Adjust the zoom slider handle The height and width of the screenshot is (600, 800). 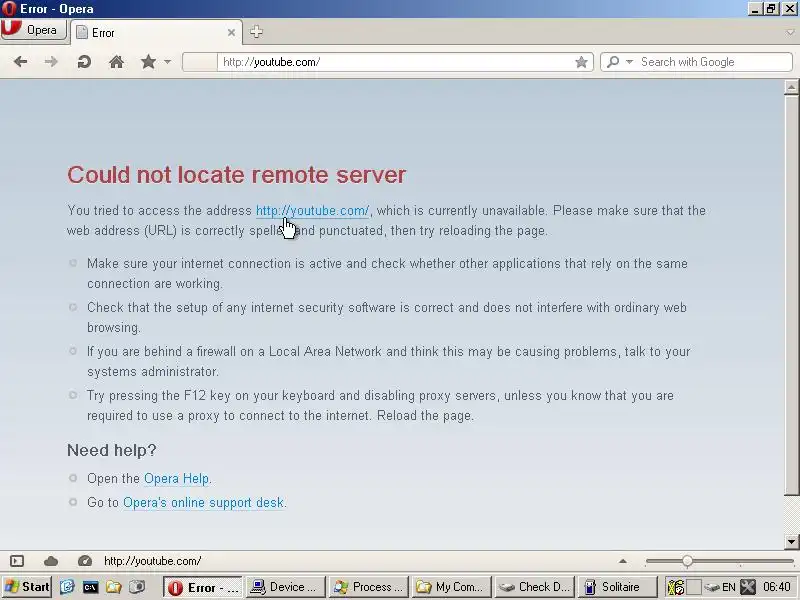click(x=687, y=561)
